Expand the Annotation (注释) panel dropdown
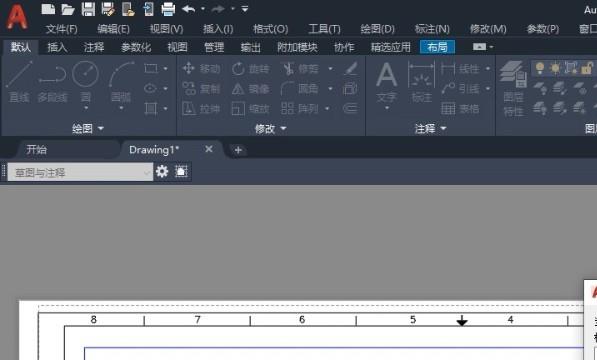597x360 pixels. [430, 129]
